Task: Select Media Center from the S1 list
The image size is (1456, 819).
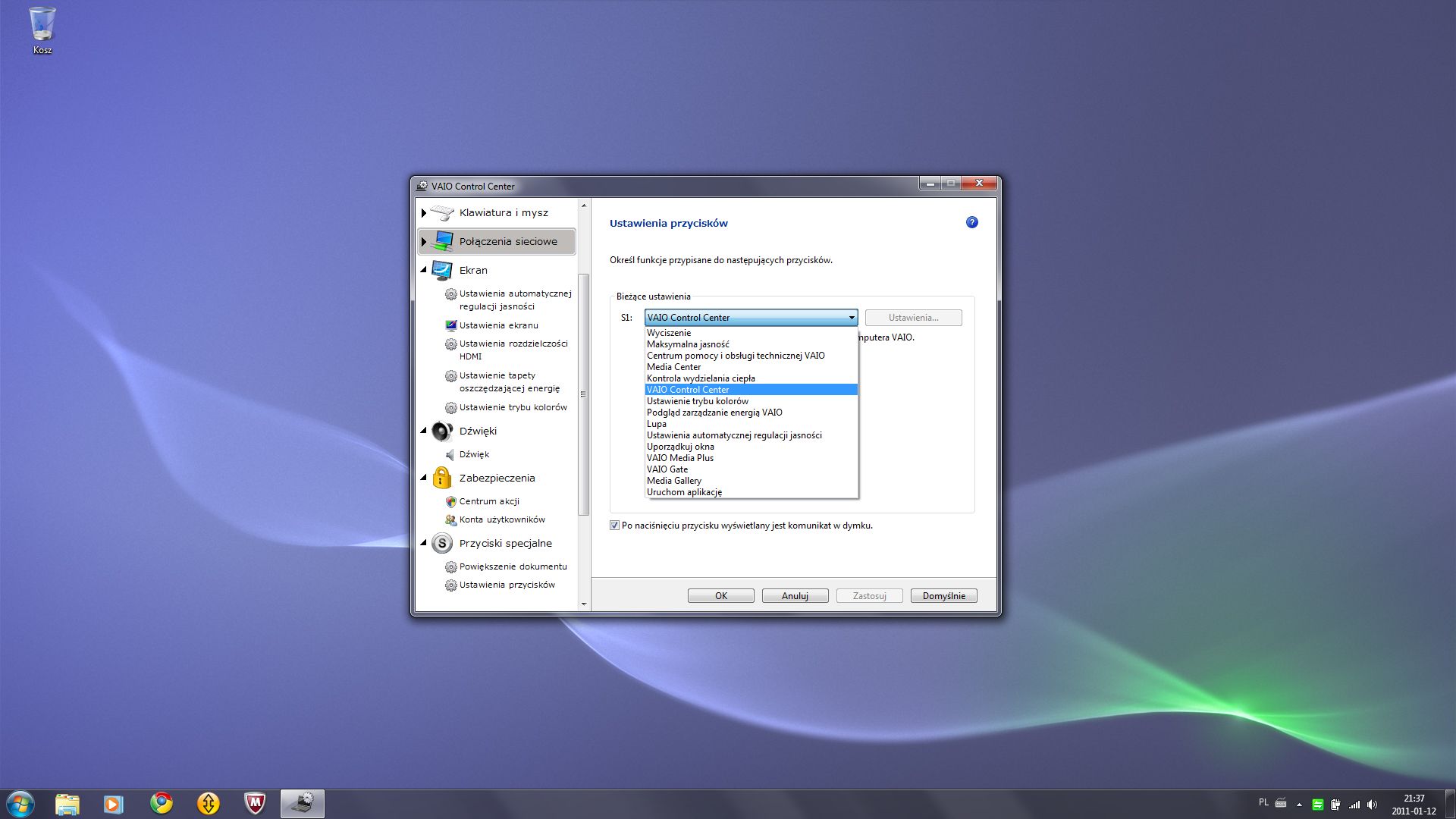Action: [751, 367]
